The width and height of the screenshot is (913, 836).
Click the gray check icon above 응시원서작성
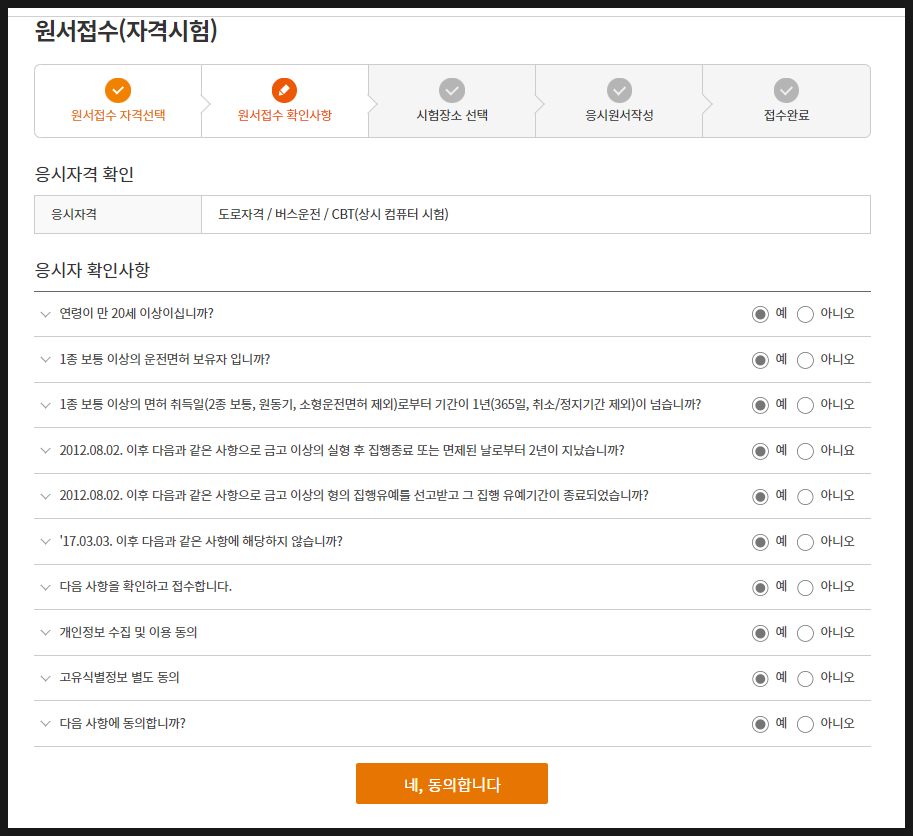619,90
